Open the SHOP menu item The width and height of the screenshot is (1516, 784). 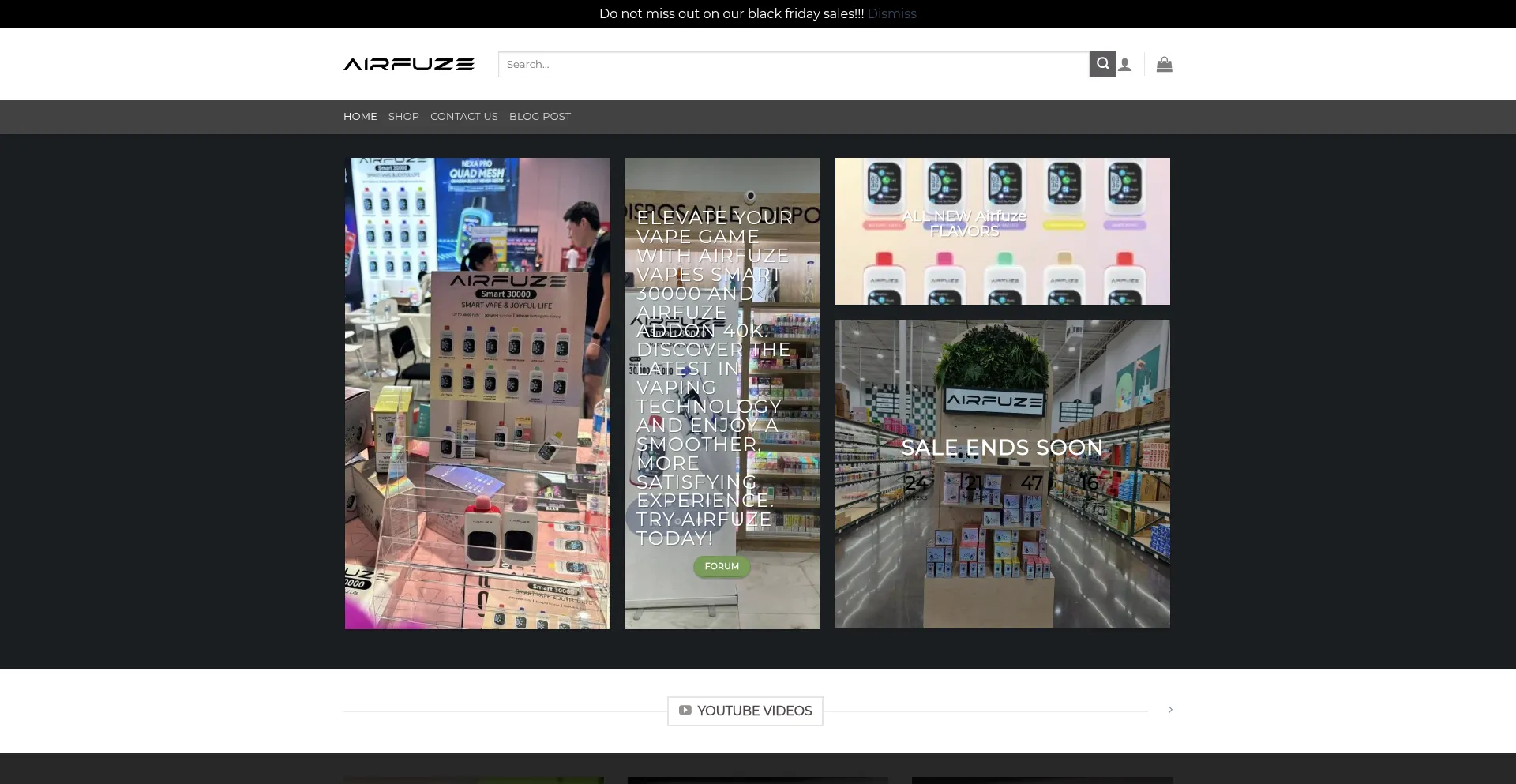(x=403, y=117)
